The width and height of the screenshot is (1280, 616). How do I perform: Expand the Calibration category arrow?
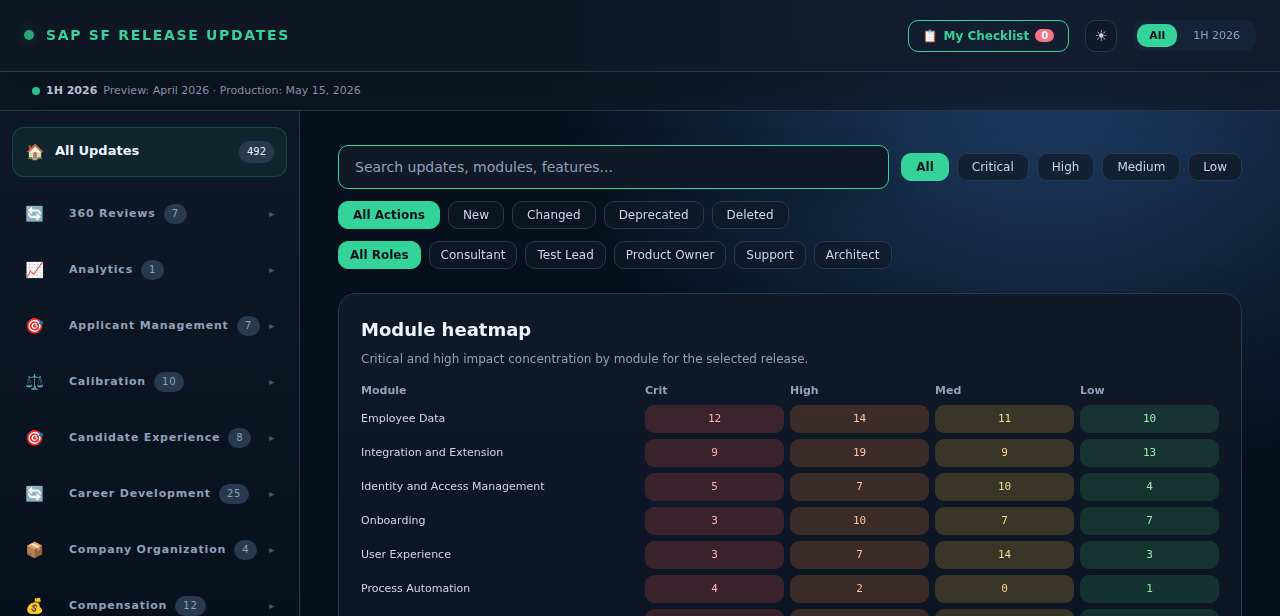[x=271, y=382]
